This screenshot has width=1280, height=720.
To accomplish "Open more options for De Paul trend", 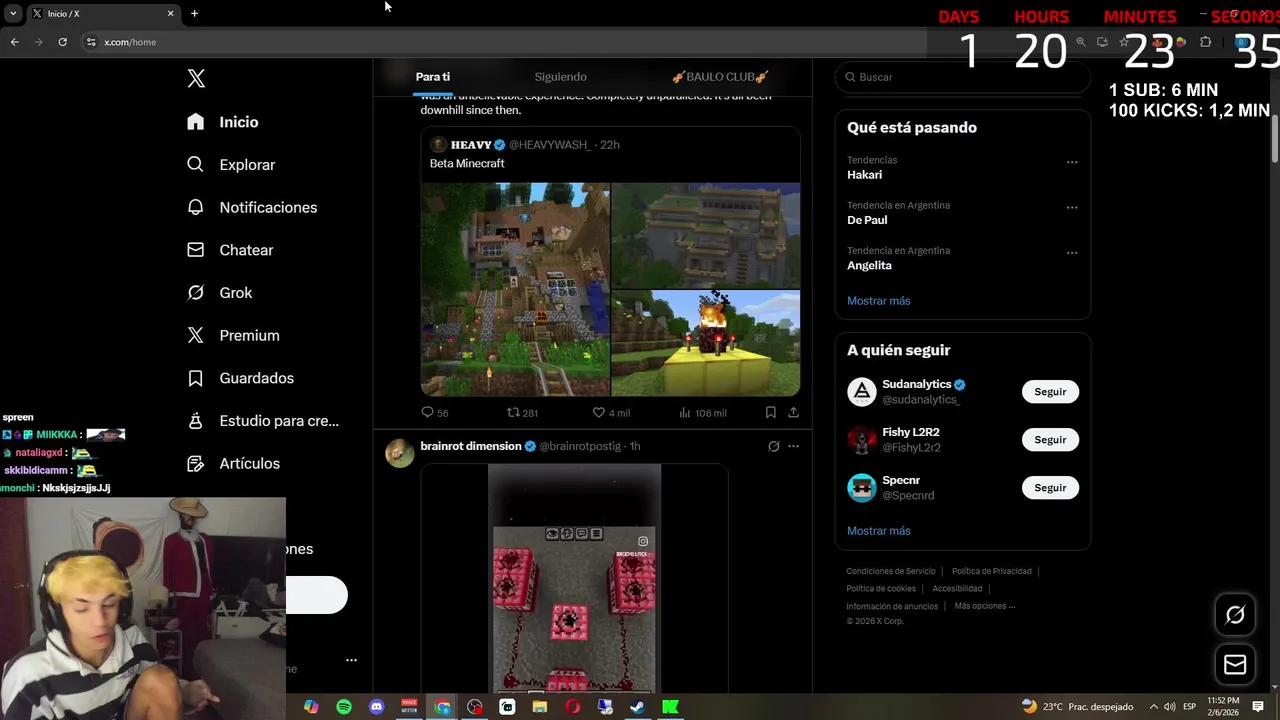I will (x=1072, y=208).
